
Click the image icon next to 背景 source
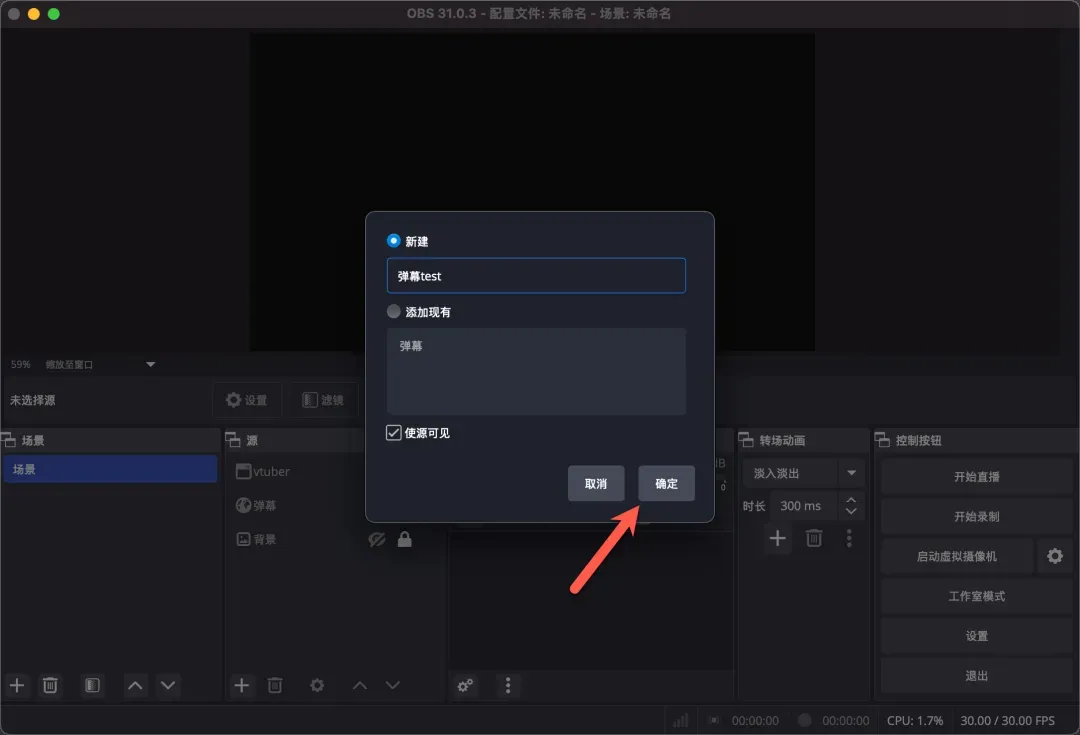point(243,539)
